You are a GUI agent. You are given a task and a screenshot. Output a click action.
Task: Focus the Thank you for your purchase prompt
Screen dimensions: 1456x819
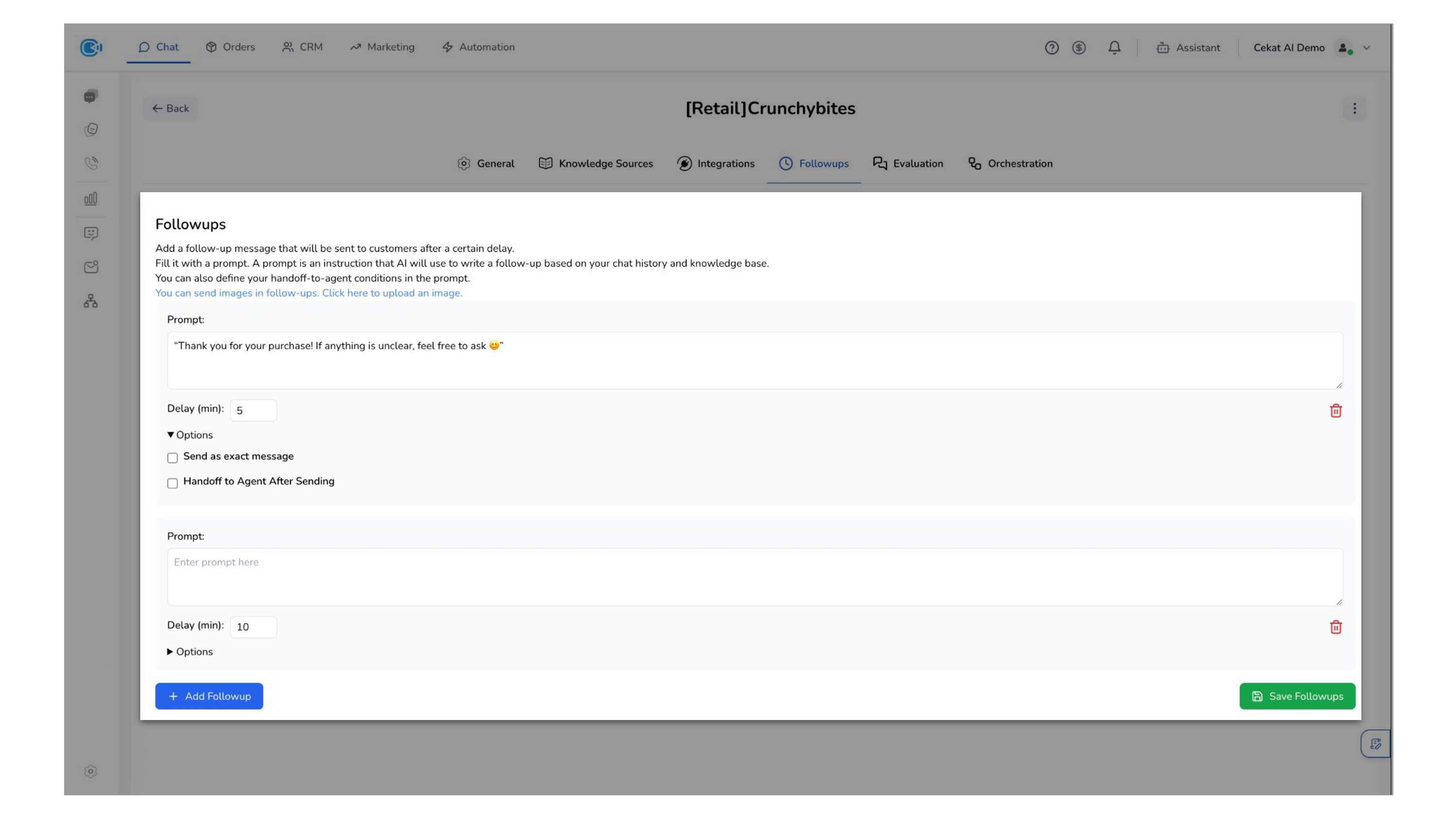tap(755, 360)
